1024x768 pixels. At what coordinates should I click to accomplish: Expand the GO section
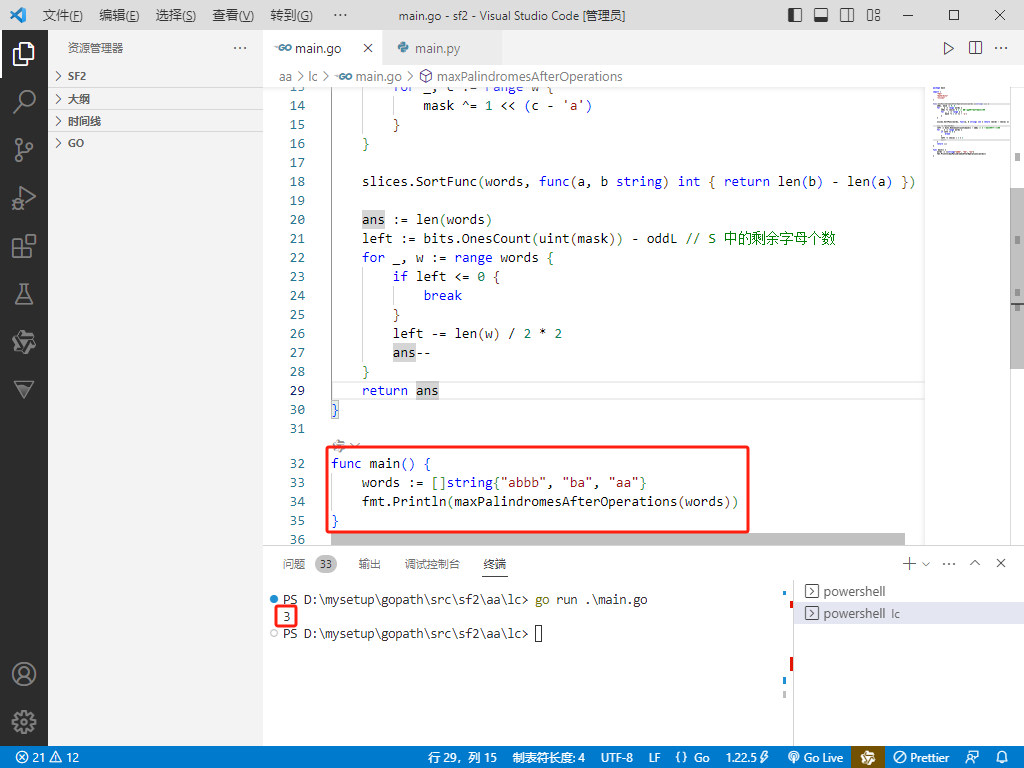[x=155, y=143]
